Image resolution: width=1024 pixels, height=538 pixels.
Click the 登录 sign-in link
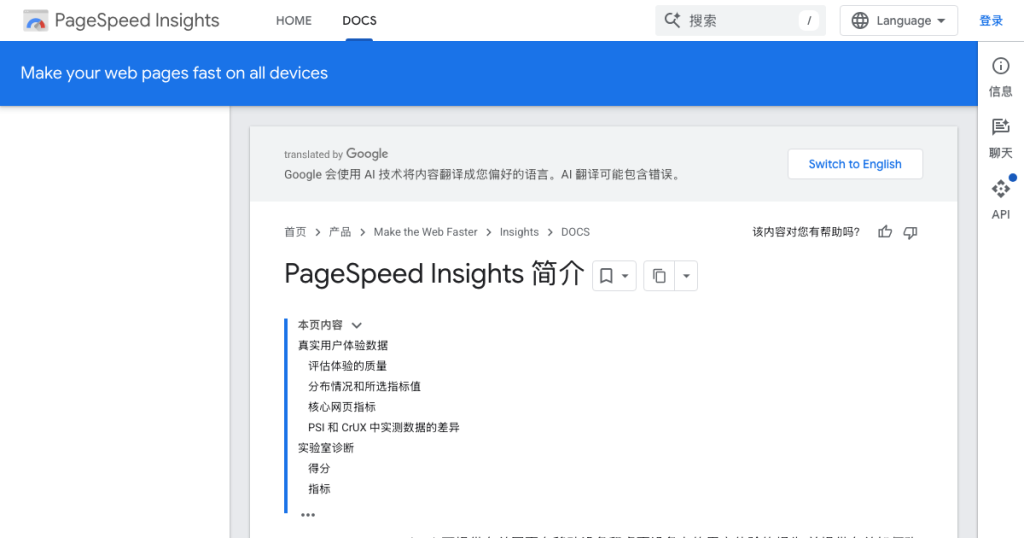click(x=991, y=21)
